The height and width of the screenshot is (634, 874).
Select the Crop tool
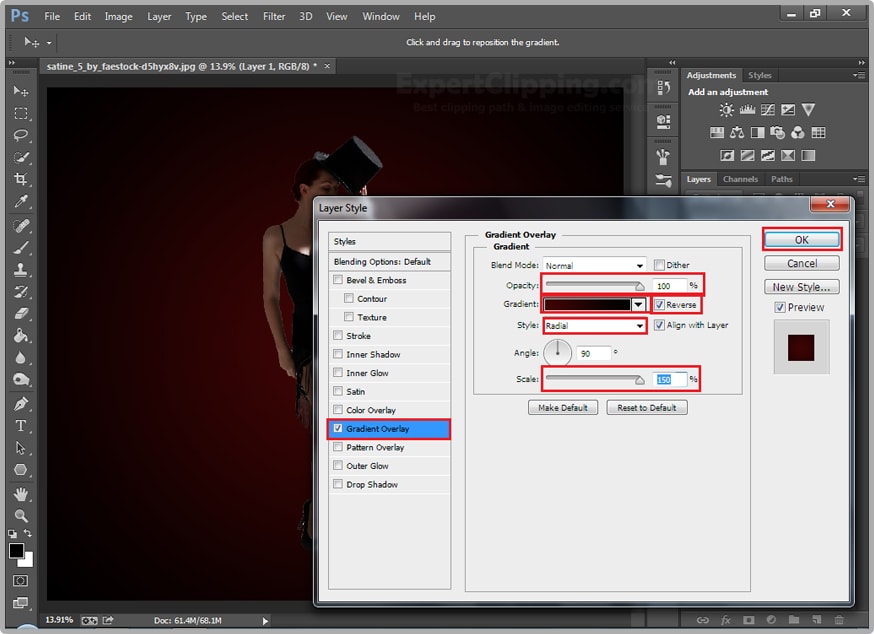(x=20, y=178)
